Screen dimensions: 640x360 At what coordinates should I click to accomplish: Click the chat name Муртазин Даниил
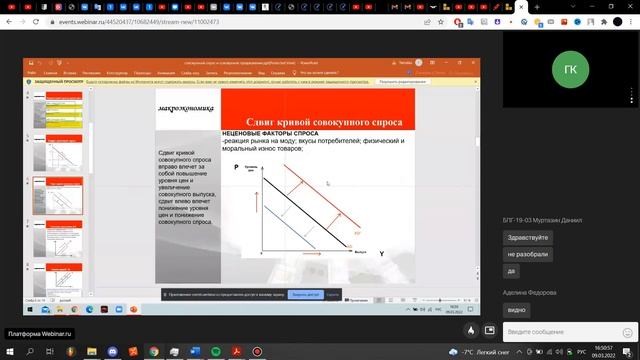542,220
